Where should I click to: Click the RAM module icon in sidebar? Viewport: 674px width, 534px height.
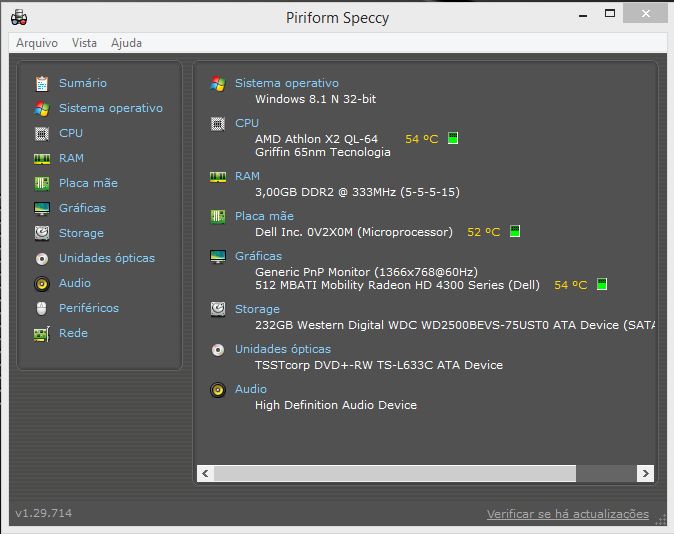pyautogui.click(x=42, y=159)
